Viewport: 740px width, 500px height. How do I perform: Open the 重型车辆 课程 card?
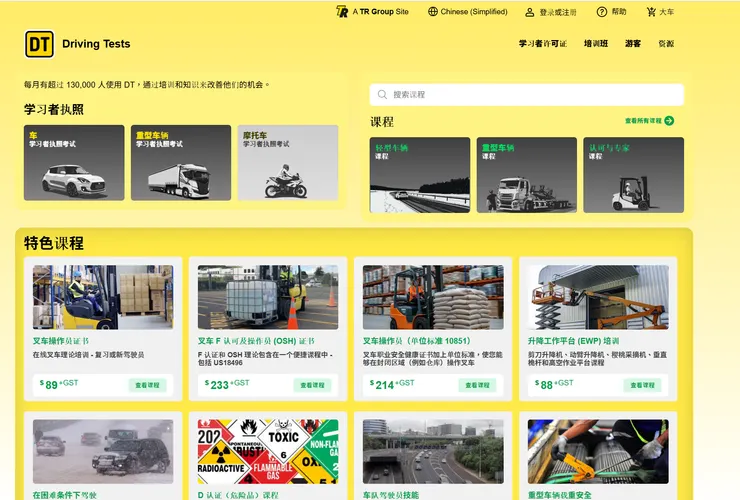point(527,175)
